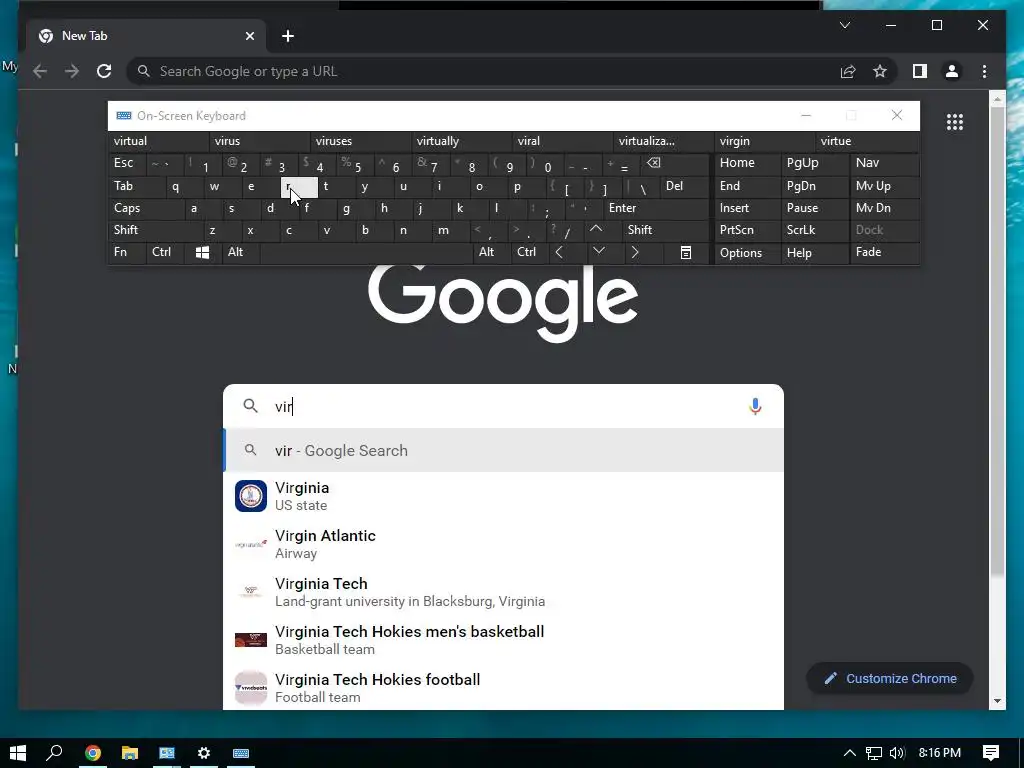Select the Virgin Atlantic suggestion

503,544
